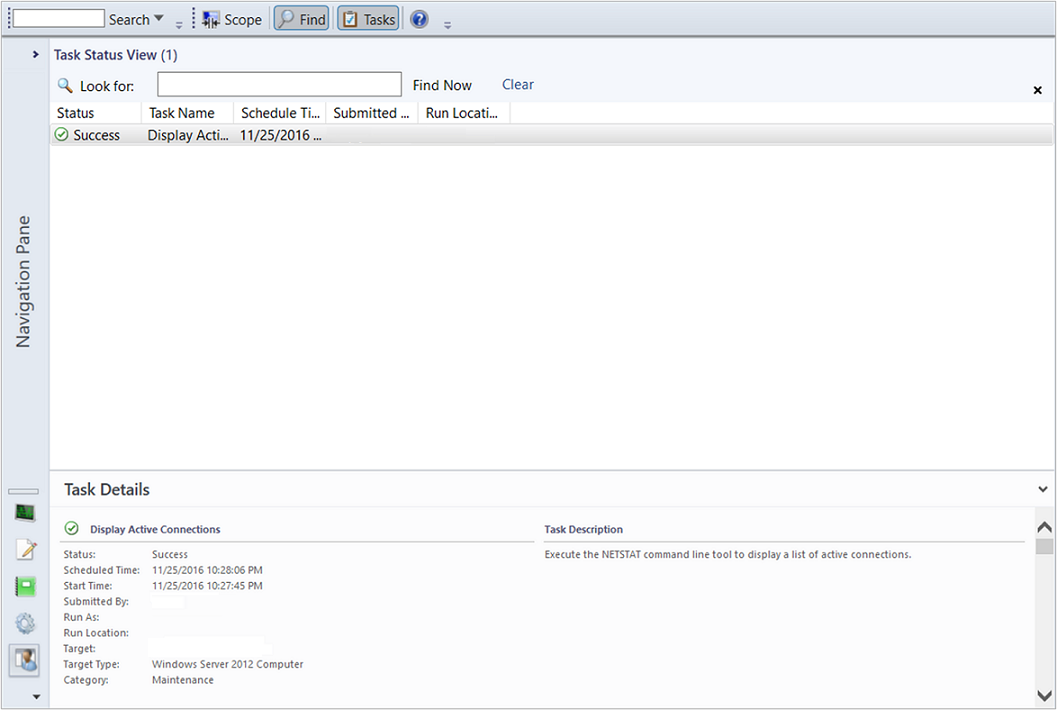
Task: Open My Workspace person icon
Action: (x=25, y=660)
